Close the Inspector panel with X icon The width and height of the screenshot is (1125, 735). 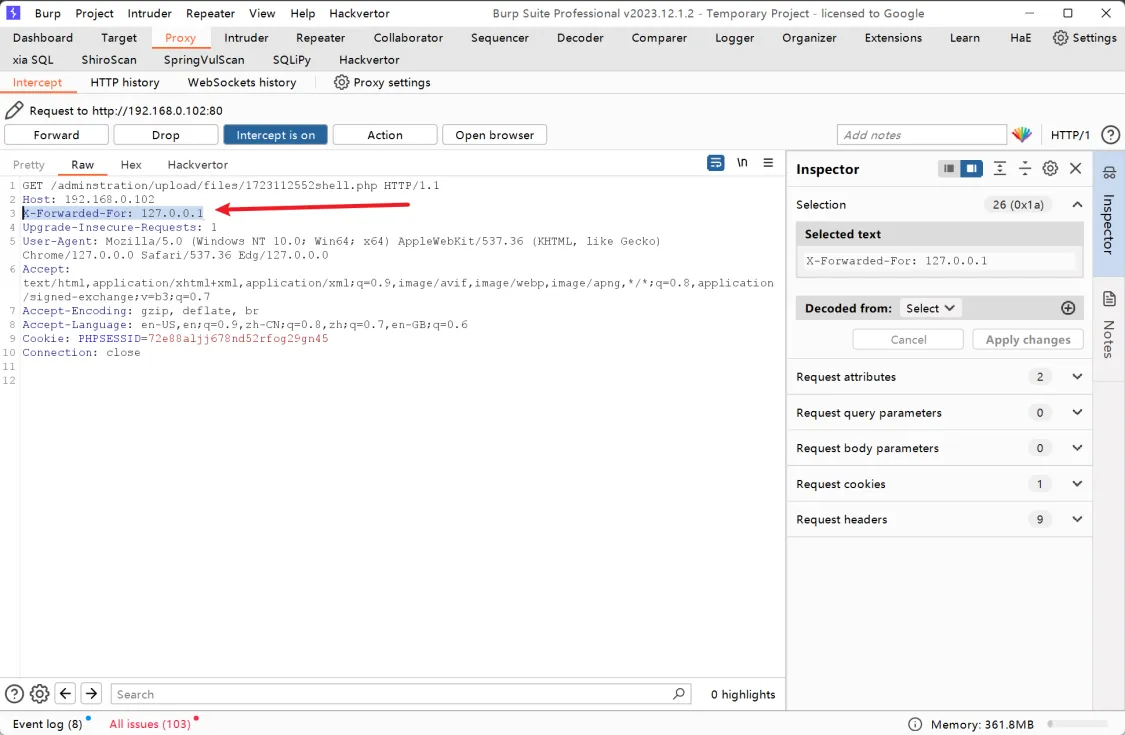click(1076, 169)
